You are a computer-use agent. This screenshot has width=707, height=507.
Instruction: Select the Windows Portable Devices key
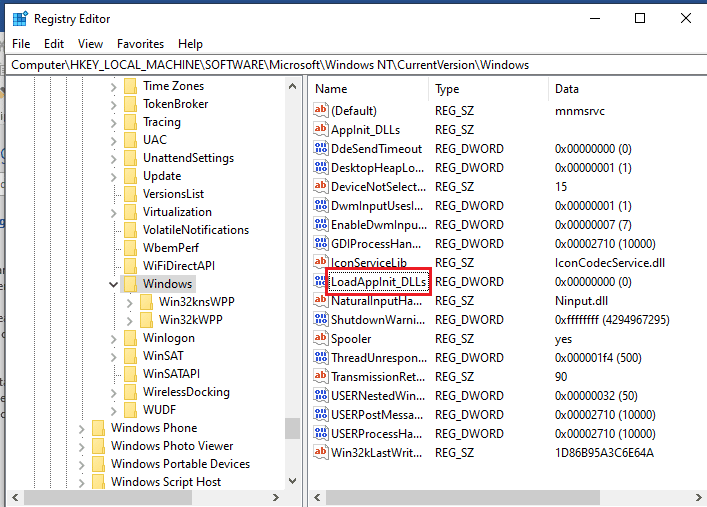(x=180, y=464)
